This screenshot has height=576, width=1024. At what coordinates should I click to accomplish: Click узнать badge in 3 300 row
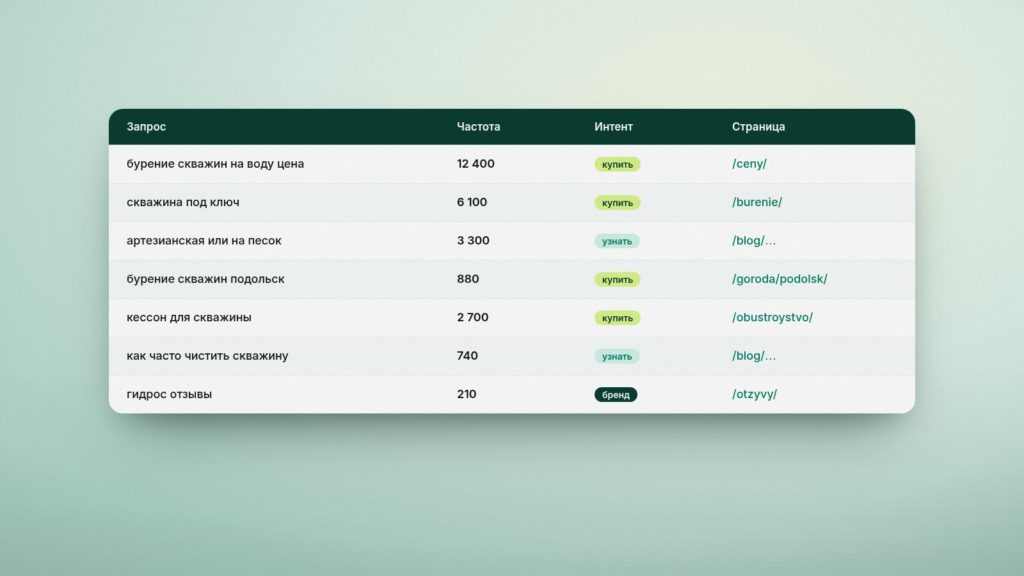[x=616, y=241]
